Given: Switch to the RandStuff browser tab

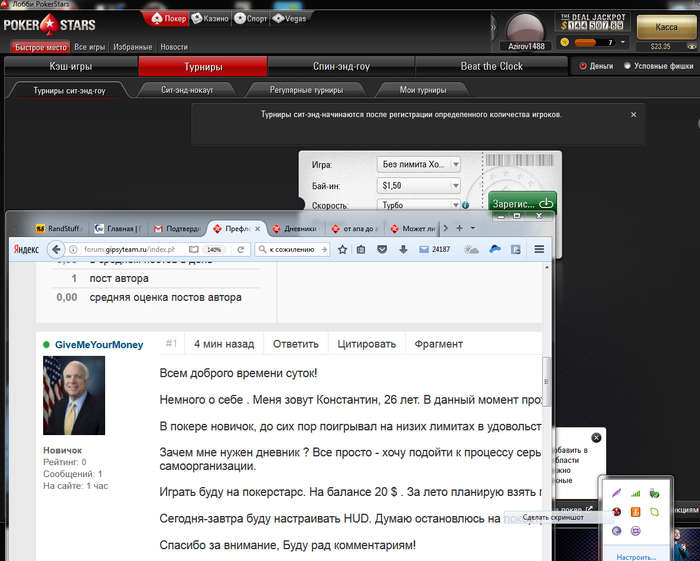Looking at the screenshot, I should (x=60, y=229).
